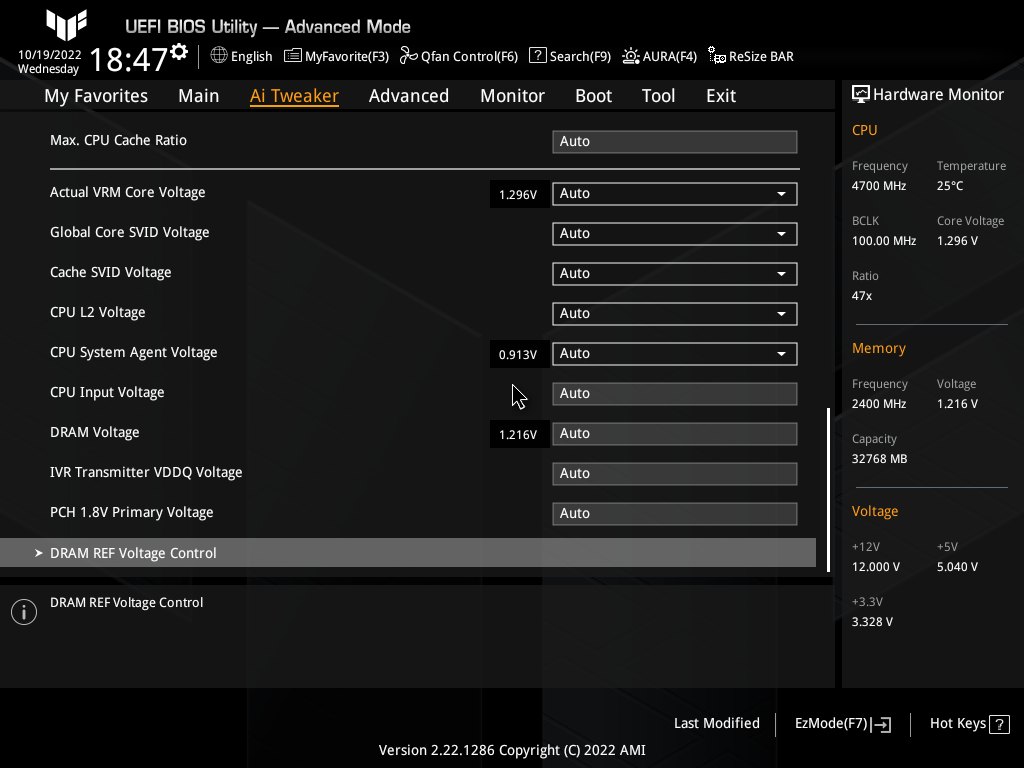The height and width of the screenshot is (768, 1024).
Task: Open MyFavorite settings
Action: pyautogui.click(x=336, y=56)
